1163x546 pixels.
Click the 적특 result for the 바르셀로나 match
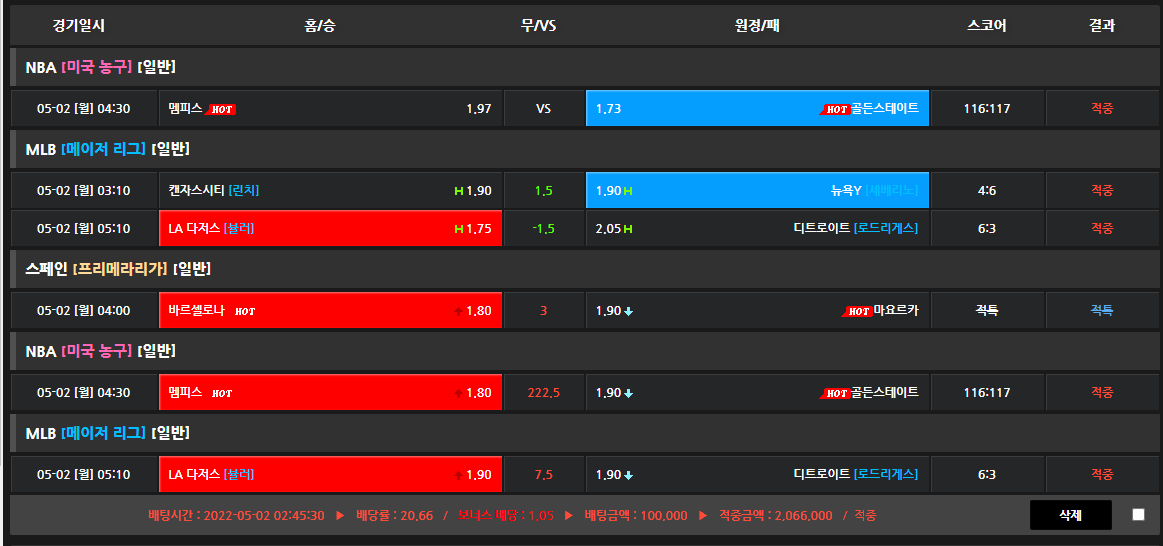click(1101, 311)
